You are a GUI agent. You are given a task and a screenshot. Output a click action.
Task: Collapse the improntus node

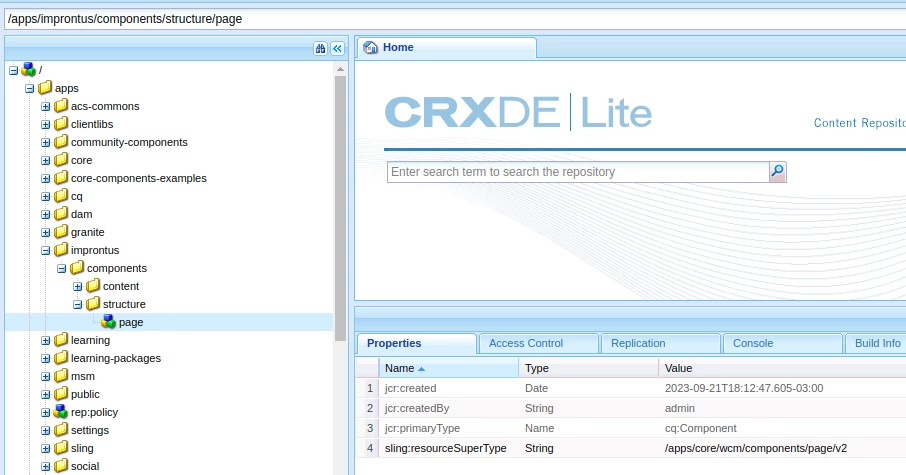point(46,251)
